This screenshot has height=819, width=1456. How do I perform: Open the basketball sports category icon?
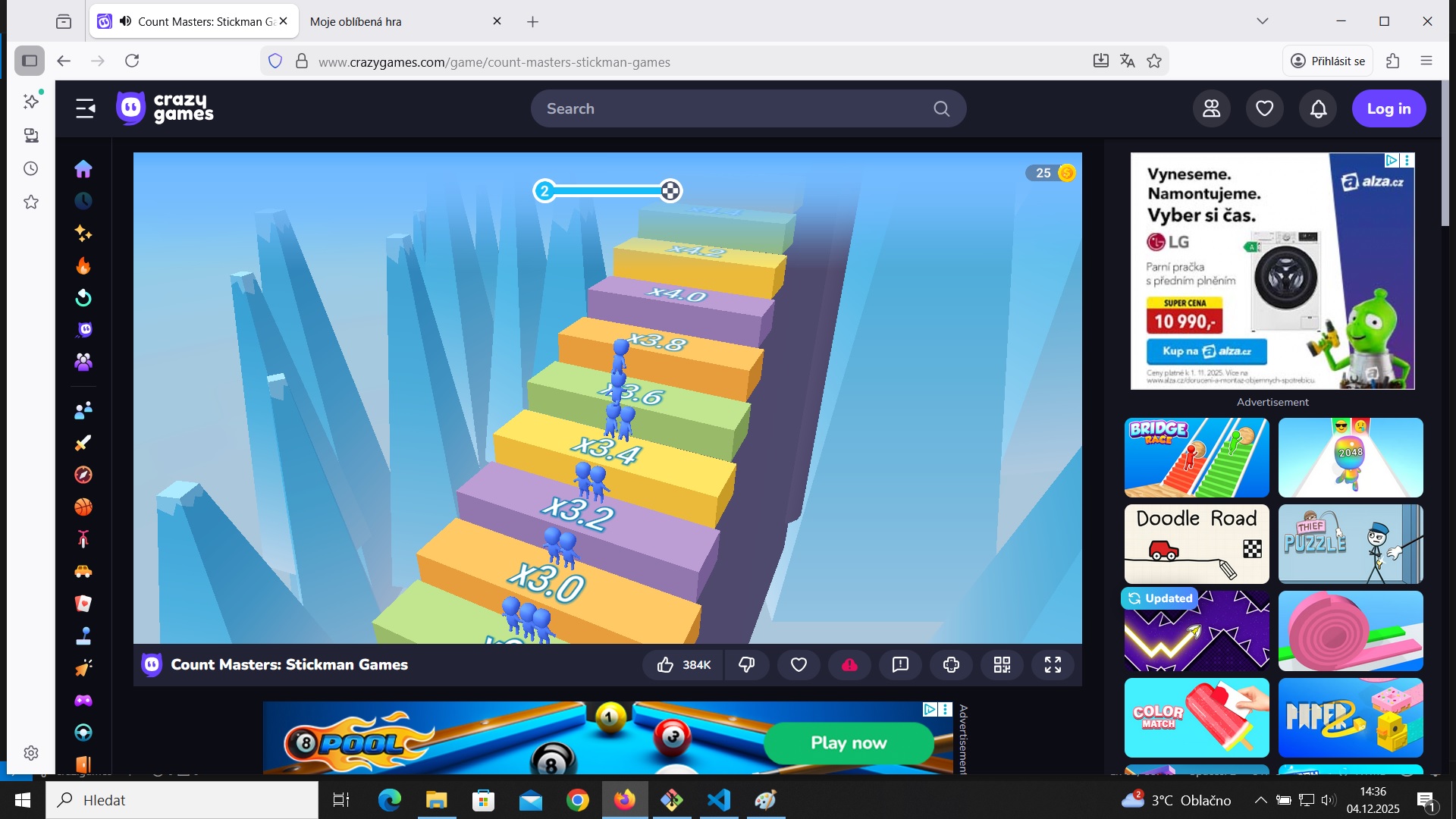point(83,507)
